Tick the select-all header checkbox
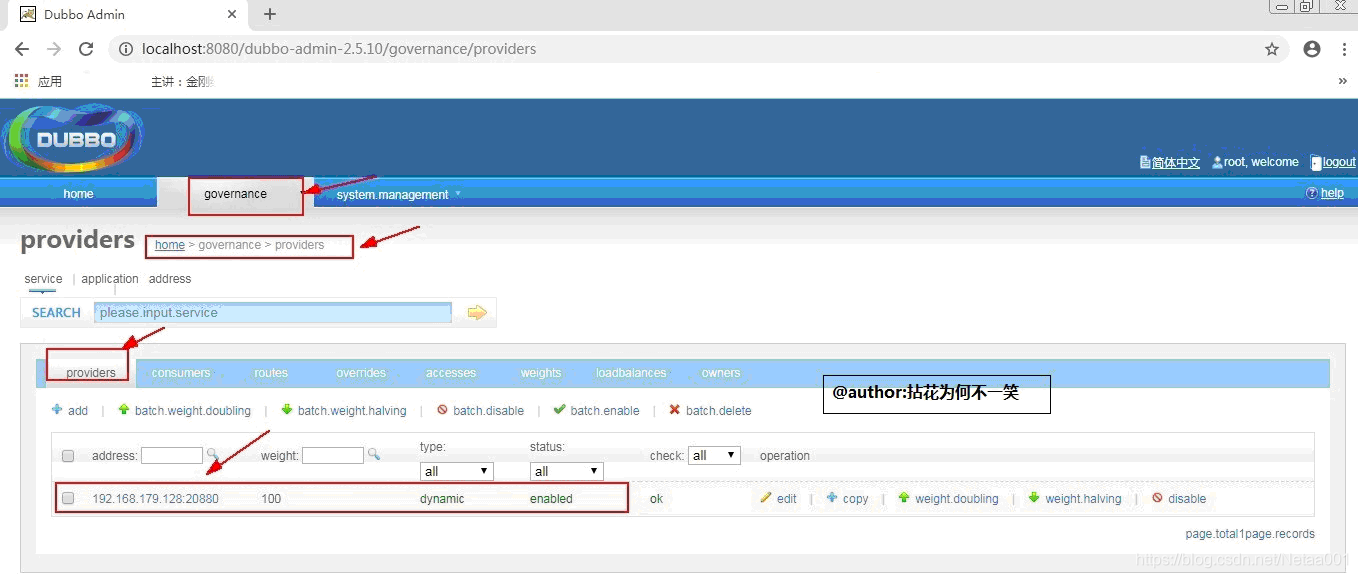1358x578 pixels. [68, 456]
